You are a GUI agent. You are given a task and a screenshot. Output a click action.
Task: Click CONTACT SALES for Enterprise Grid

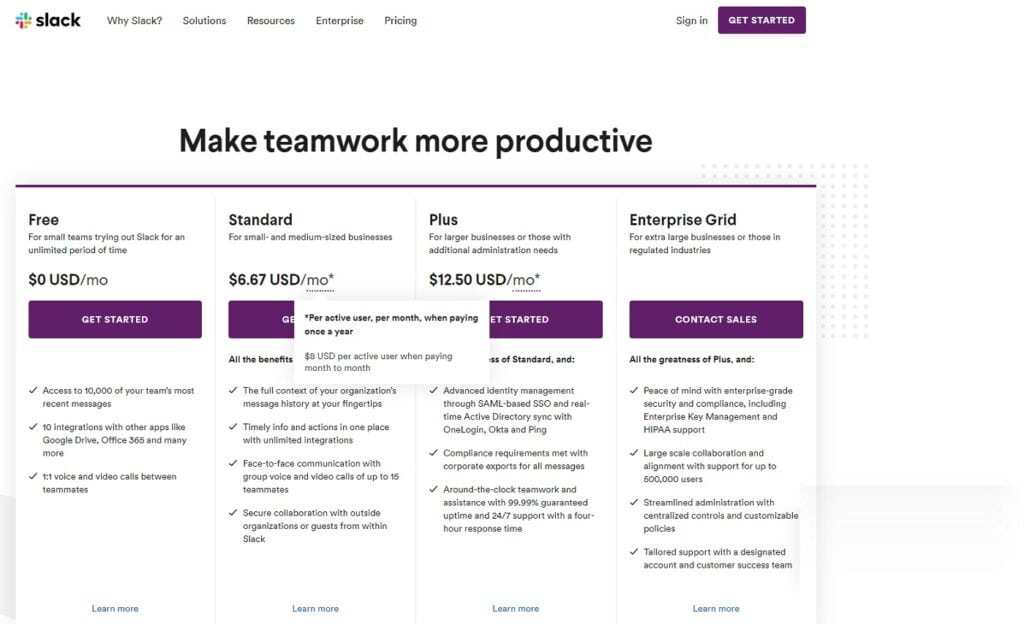[x=716, y=319]
